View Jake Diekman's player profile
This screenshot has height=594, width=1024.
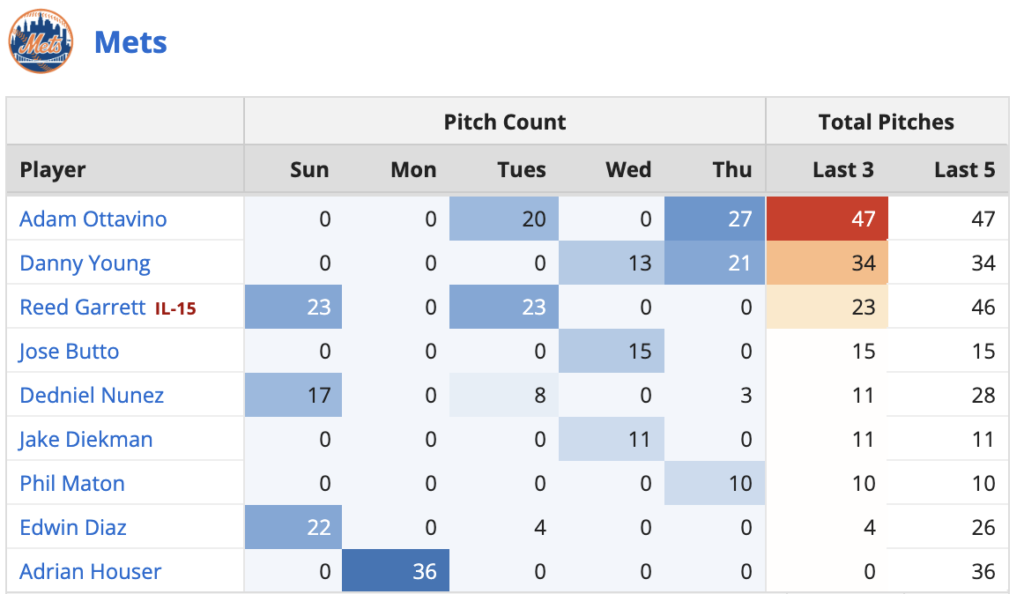(x=84, y=439)
